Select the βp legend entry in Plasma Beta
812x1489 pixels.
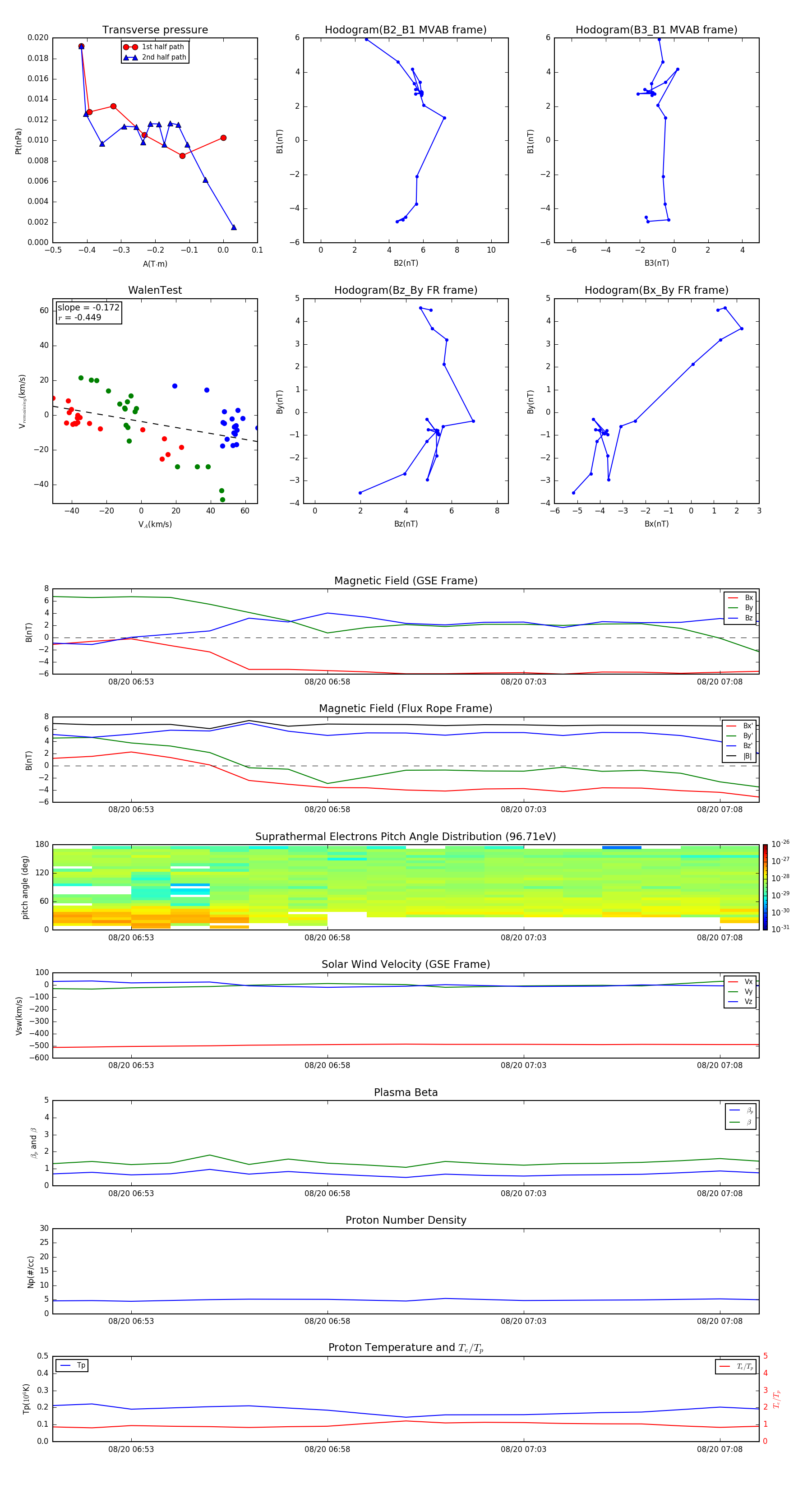pos(741,1110)
